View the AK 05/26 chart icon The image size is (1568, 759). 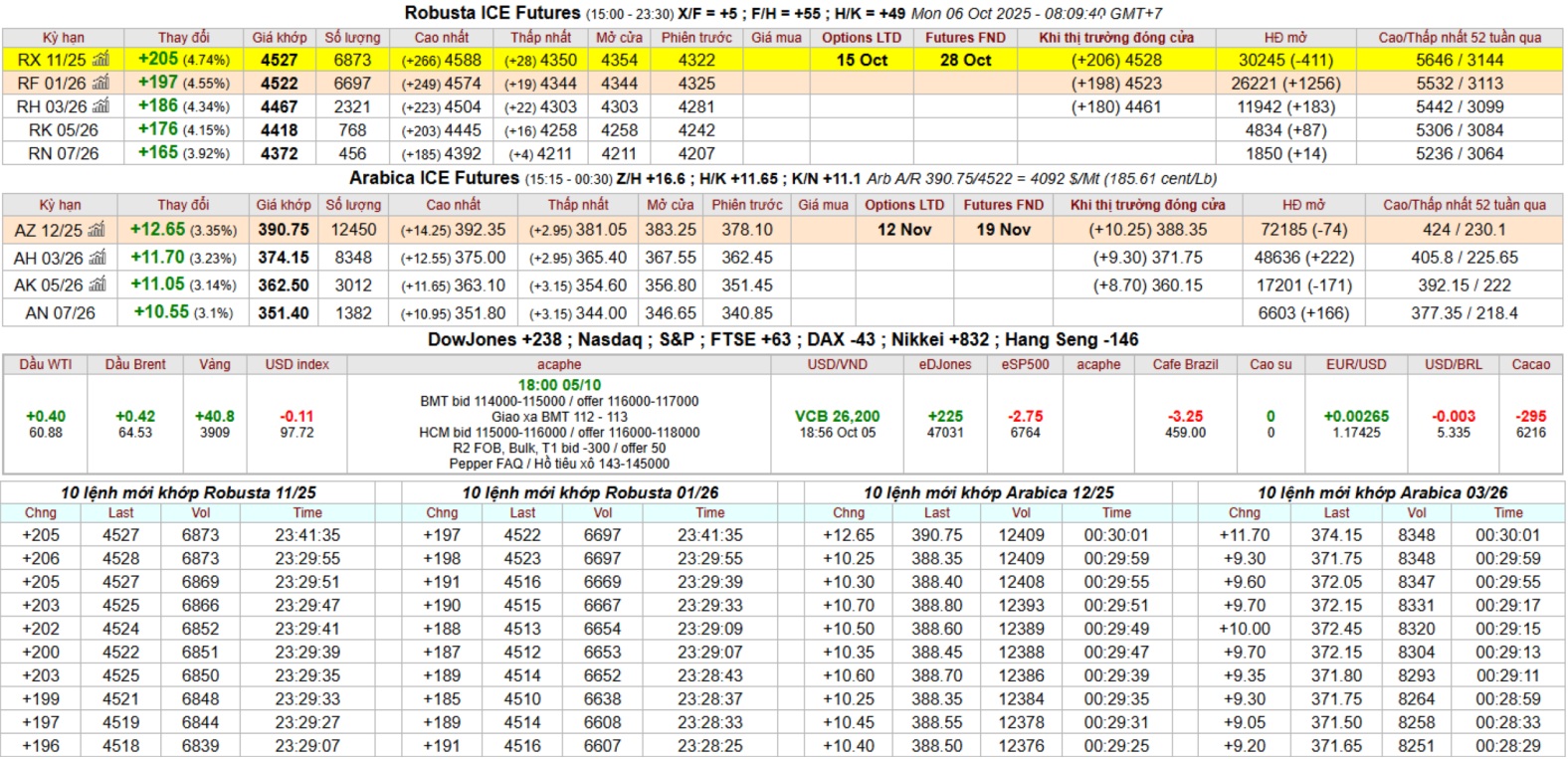coord(97,285)
